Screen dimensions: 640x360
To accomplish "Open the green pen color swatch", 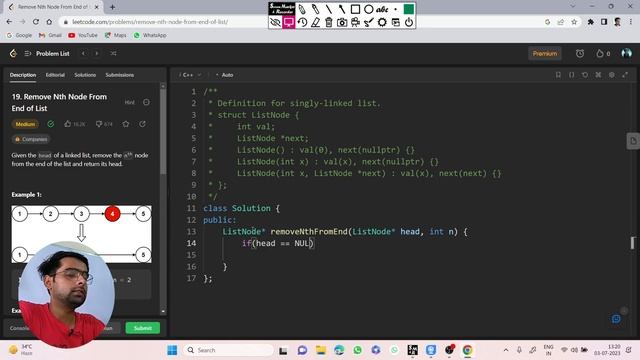I will click(409, 9).
